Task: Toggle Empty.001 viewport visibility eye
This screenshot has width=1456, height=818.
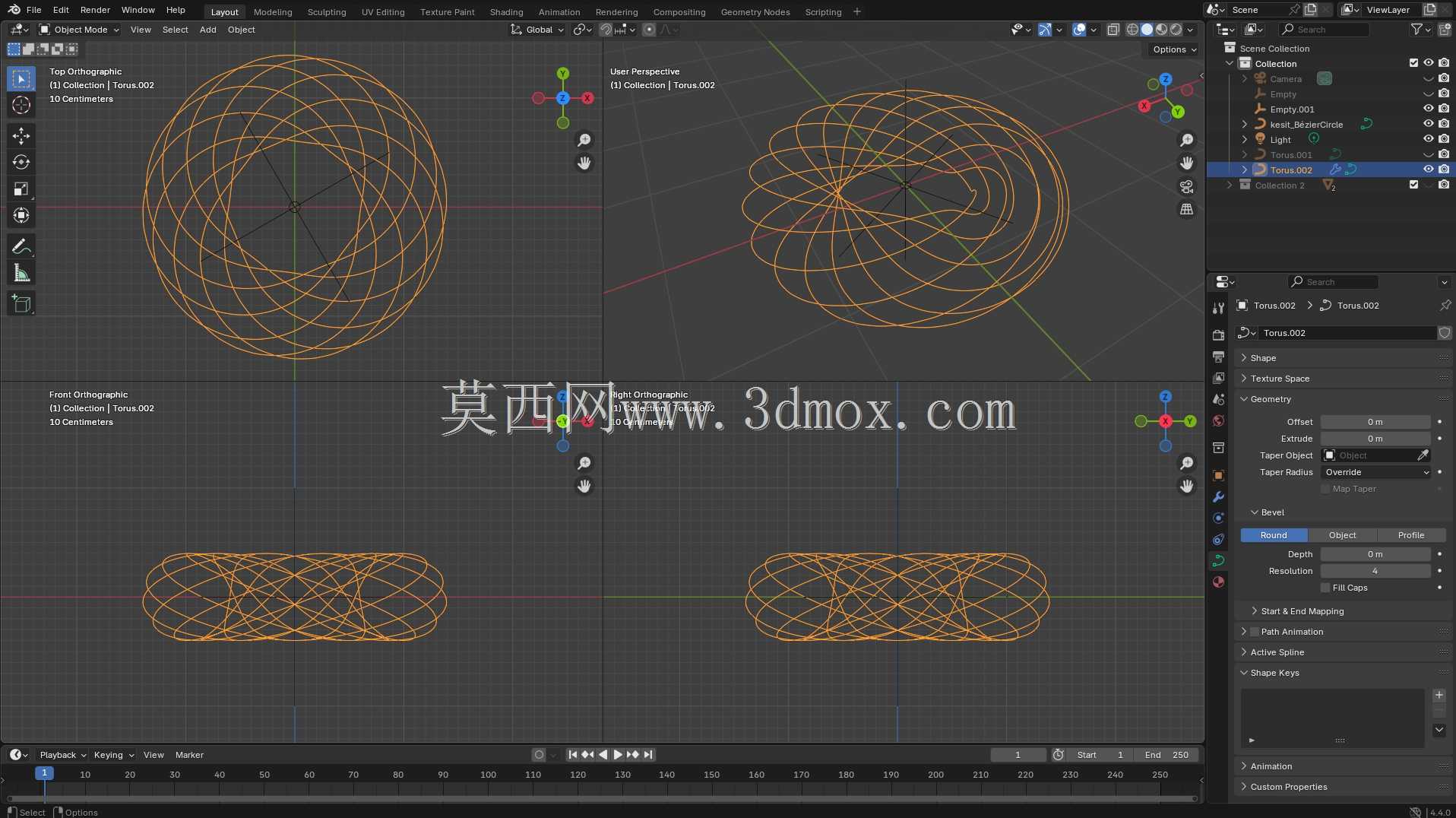Action: coord(1428,109)
